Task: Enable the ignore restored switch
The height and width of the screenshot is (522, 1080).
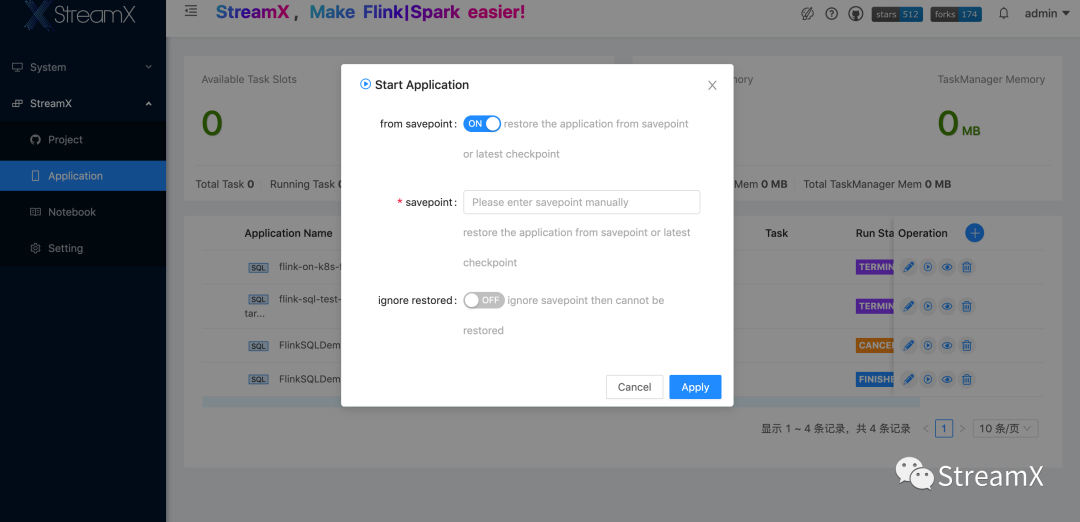Action: pyautogui.click(x=484, y=300)
